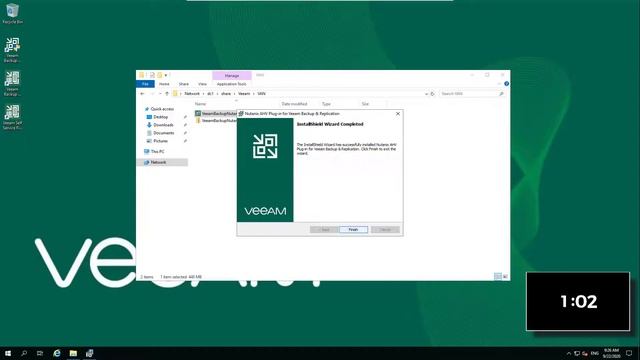
Task: Refresh the current Explorer folder
Action: click(x=433, y=94)
